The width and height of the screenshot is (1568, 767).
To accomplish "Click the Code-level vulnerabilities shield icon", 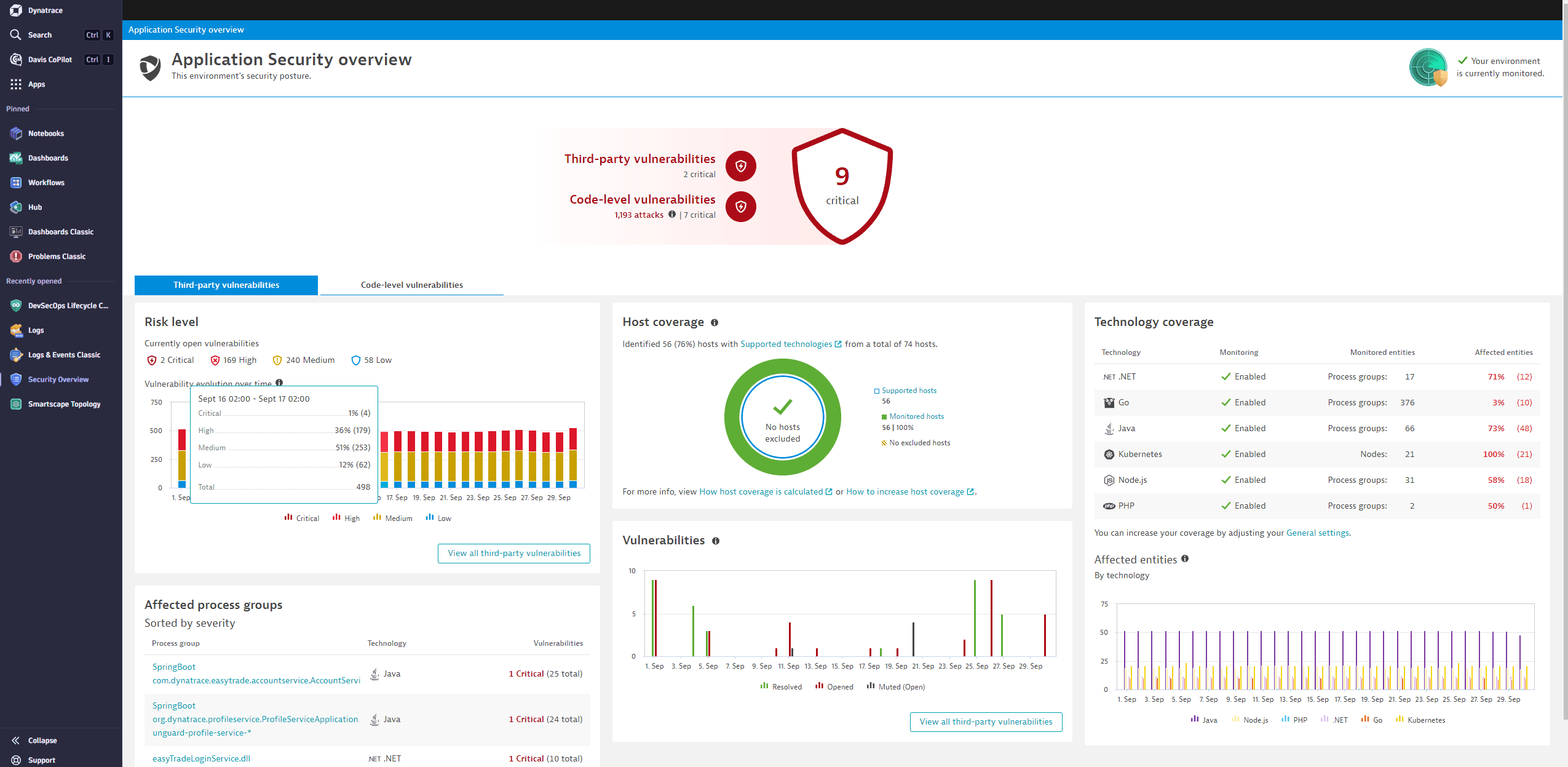I will (x=740, y=207).
